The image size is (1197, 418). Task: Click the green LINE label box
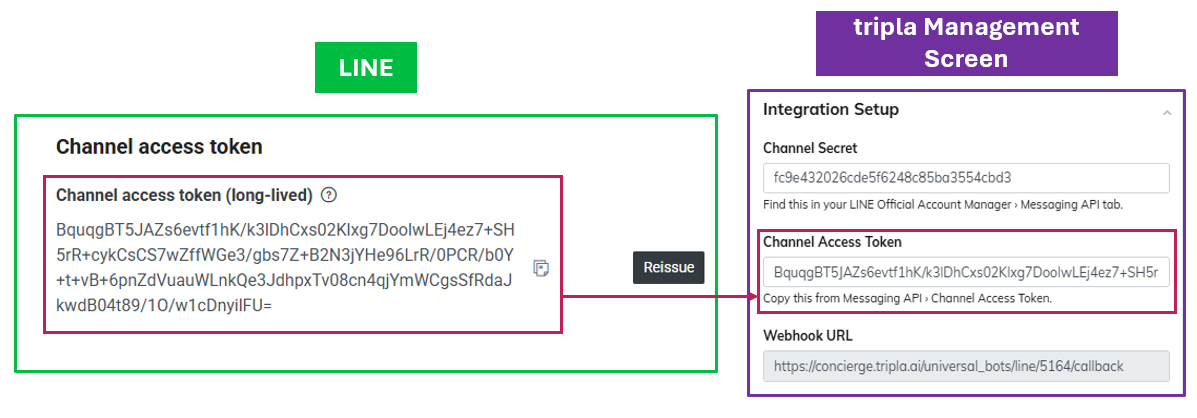point(365,68)
